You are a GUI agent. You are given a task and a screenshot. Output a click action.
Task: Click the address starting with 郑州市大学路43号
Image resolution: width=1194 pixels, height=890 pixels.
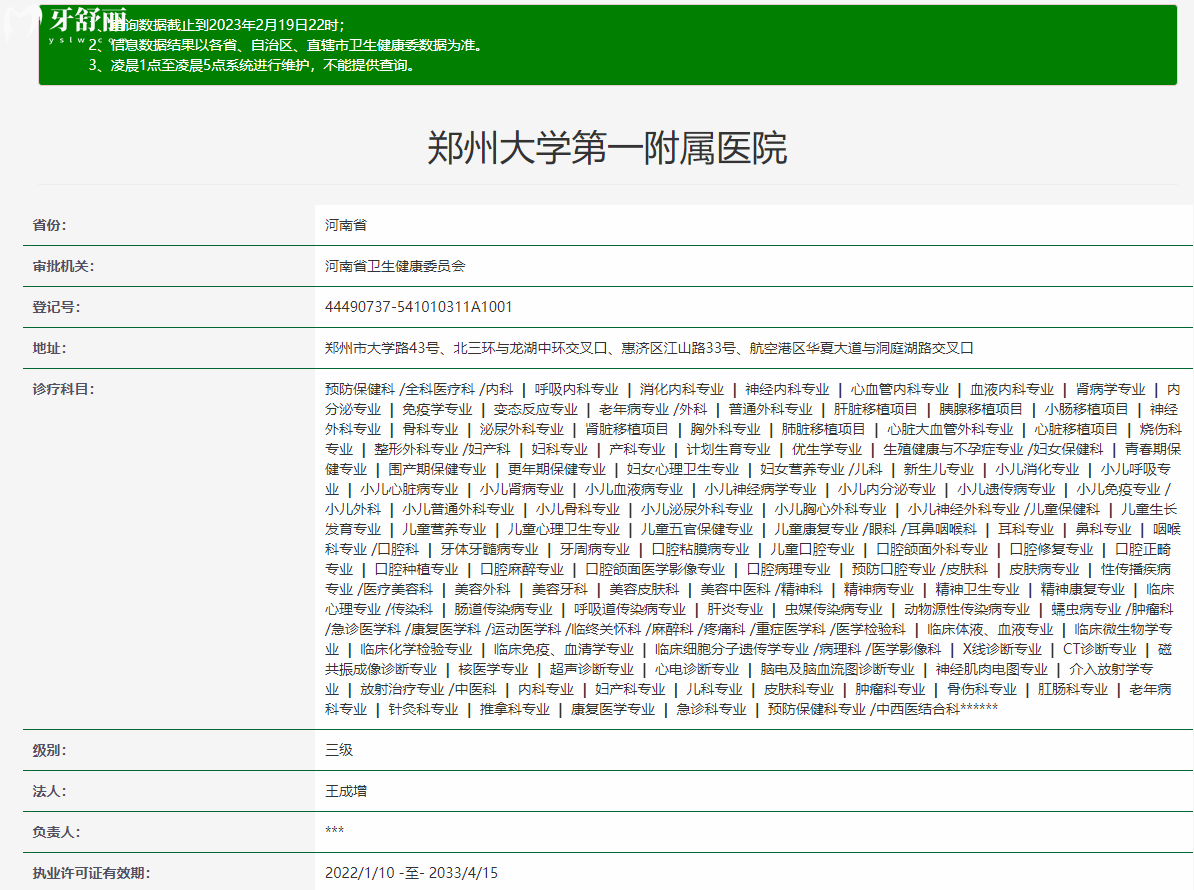point(649,349)
